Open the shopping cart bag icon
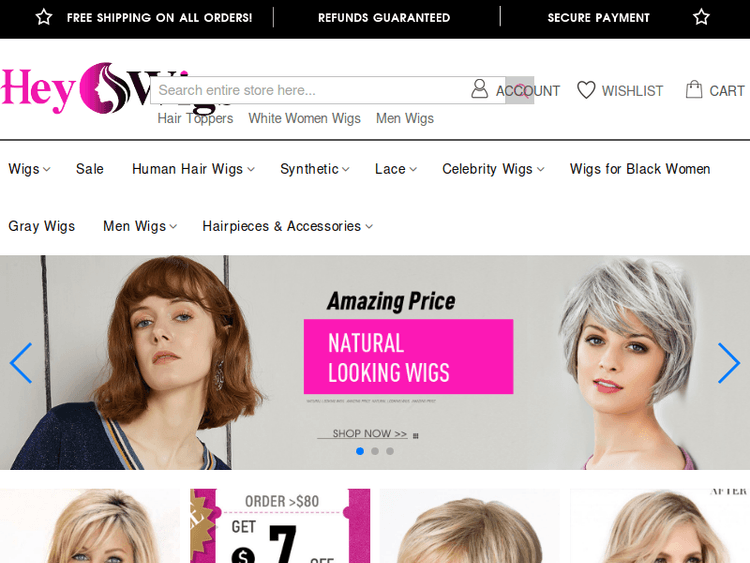This screenshot has height=563, width=750. [x=694, y=90]
